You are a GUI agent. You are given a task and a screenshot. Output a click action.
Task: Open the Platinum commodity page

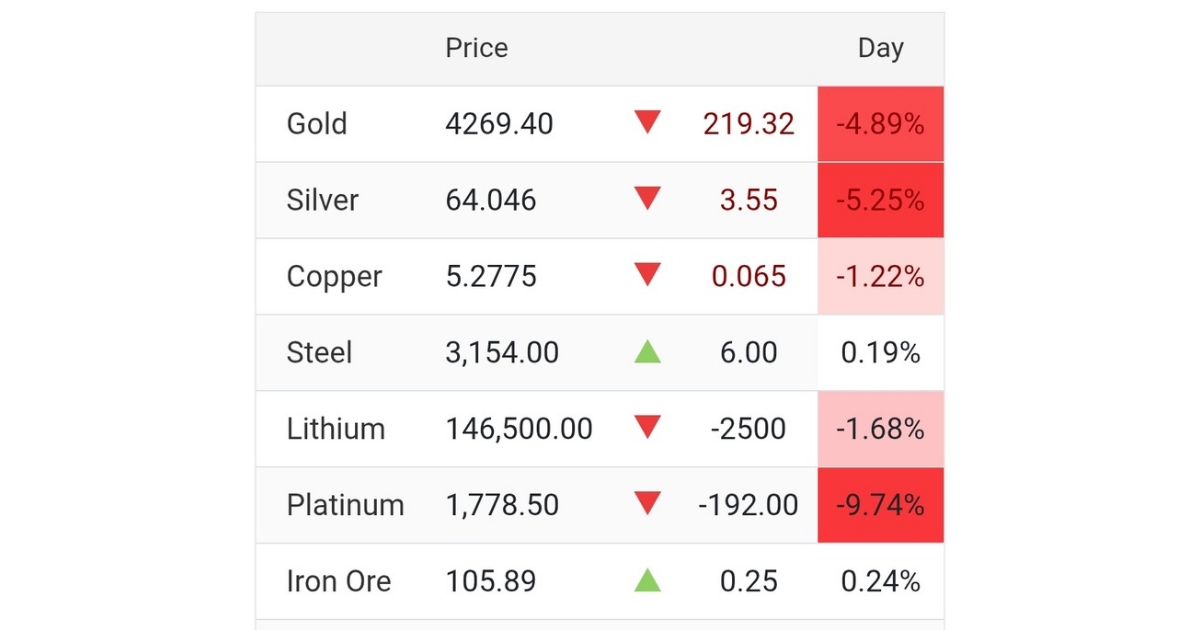[345, 505]
